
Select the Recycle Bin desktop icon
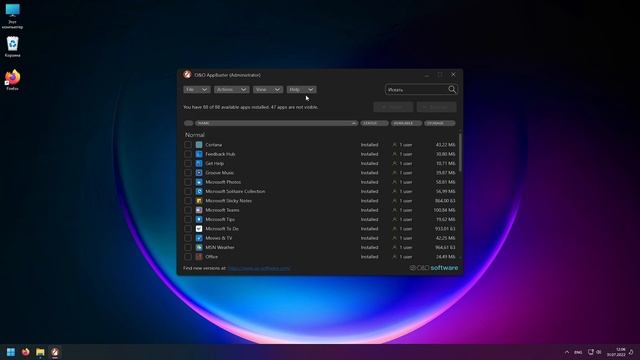(12, 47)
